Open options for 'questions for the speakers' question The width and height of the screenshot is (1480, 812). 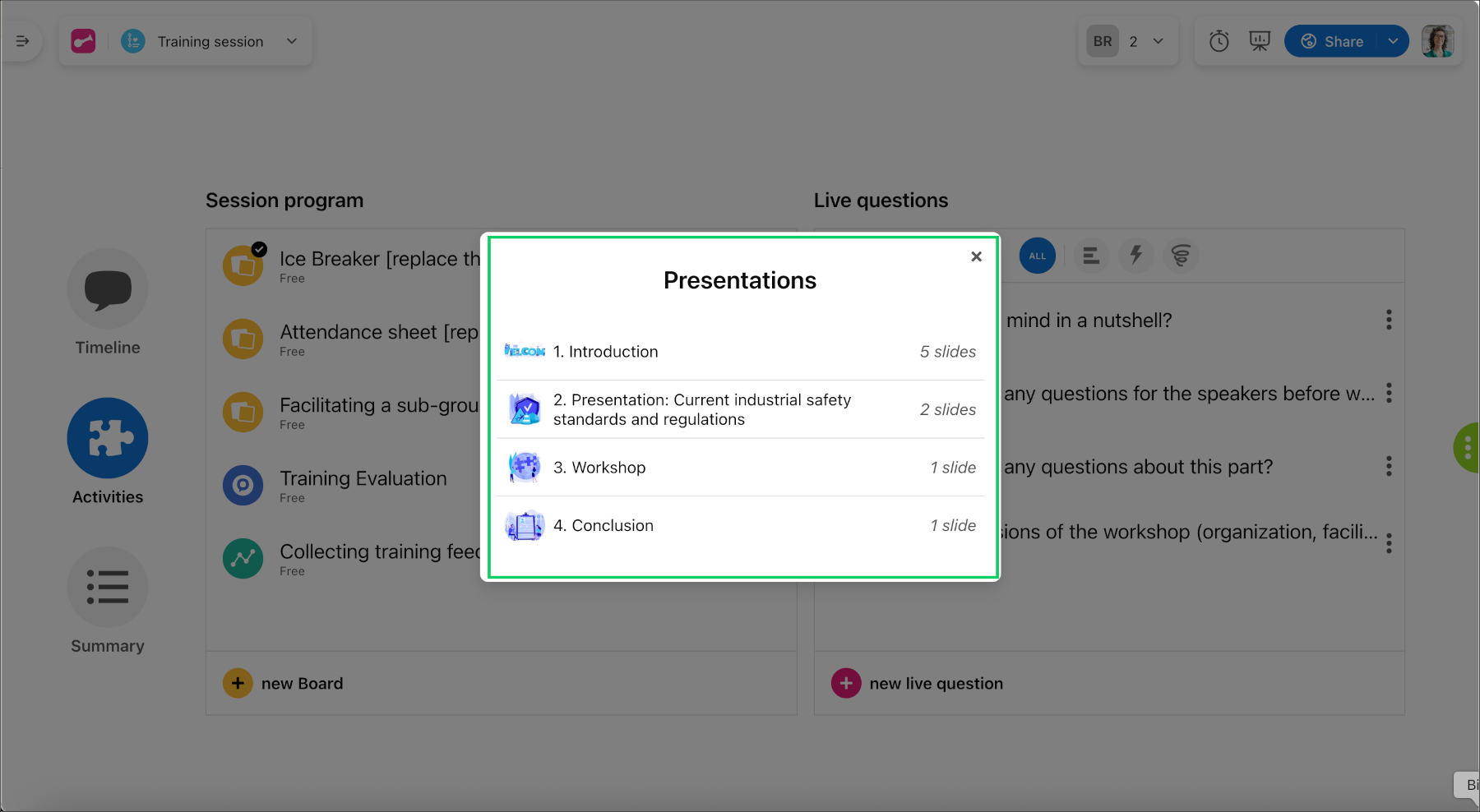point(1389,393)
